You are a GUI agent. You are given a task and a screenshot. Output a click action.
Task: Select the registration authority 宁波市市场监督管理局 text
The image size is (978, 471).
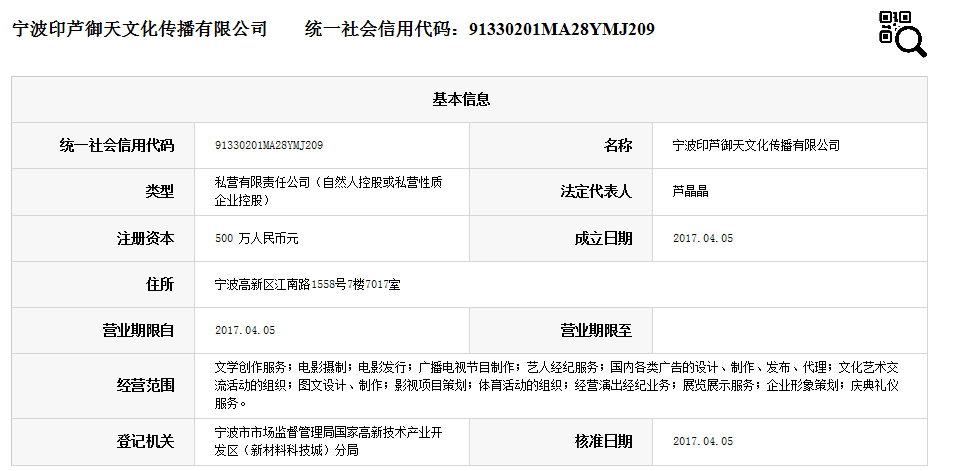click(329, 441)
